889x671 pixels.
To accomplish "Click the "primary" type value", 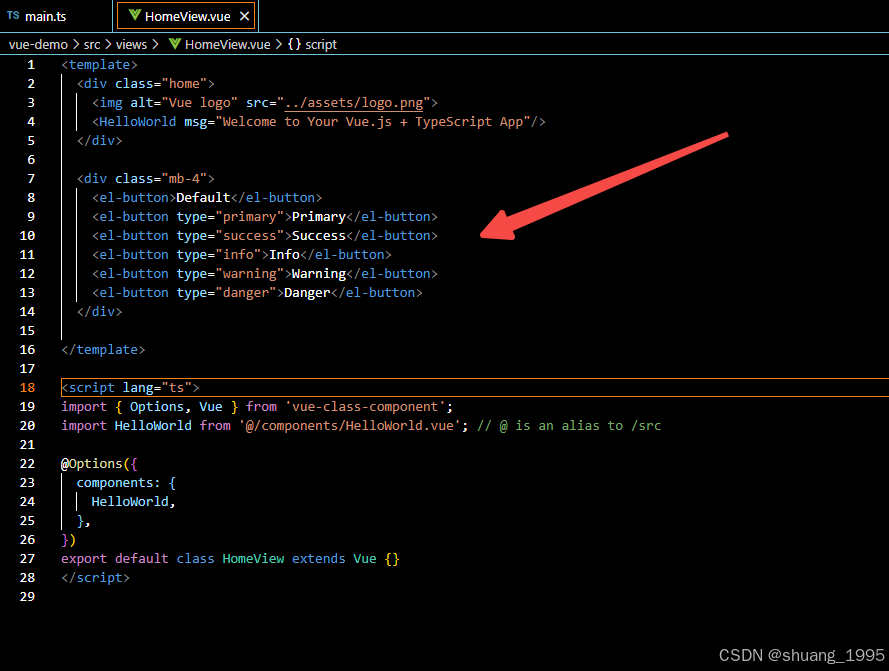I will 249,217.
